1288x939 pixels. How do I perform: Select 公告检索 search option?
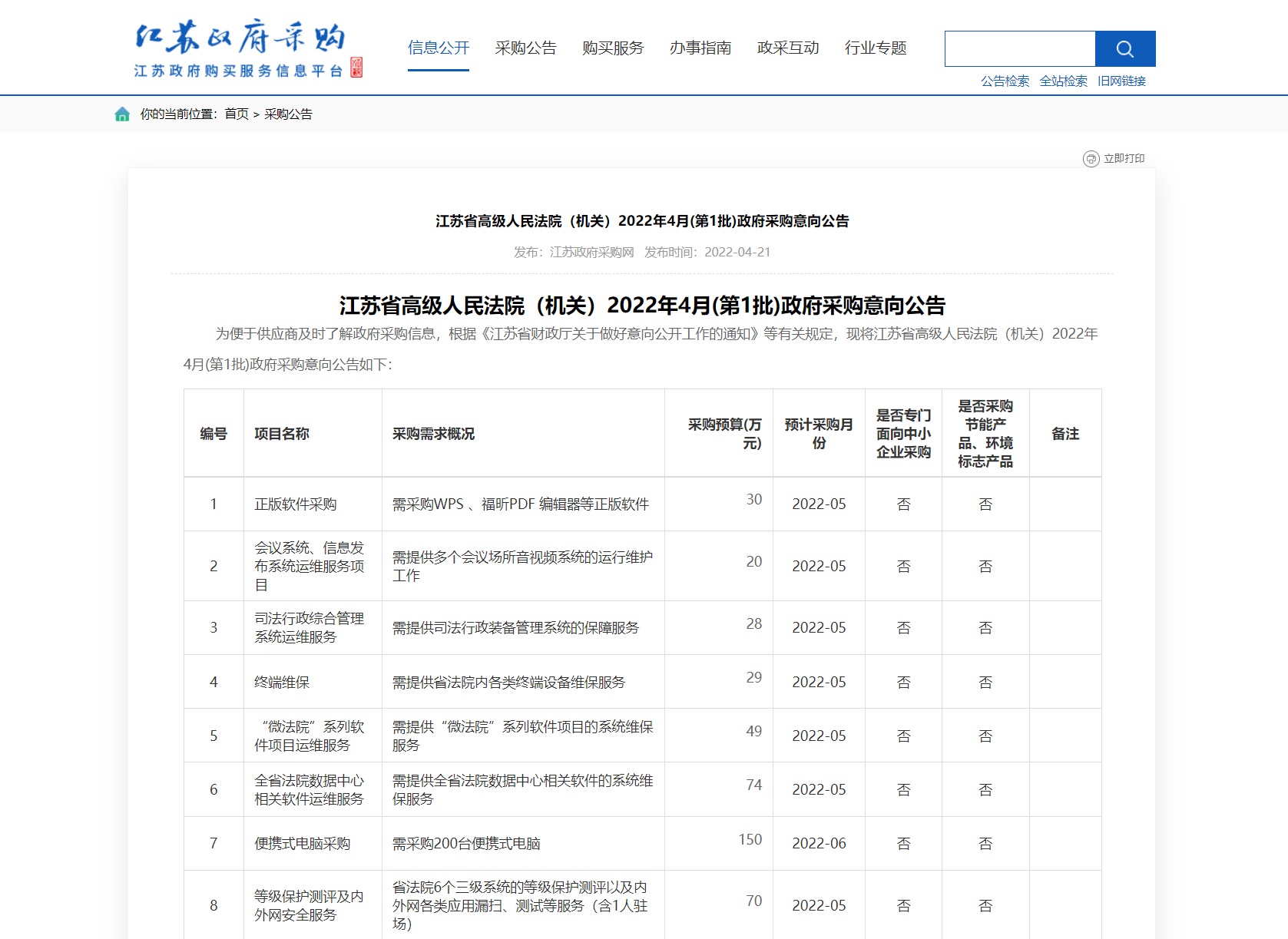pos(1005,81)
